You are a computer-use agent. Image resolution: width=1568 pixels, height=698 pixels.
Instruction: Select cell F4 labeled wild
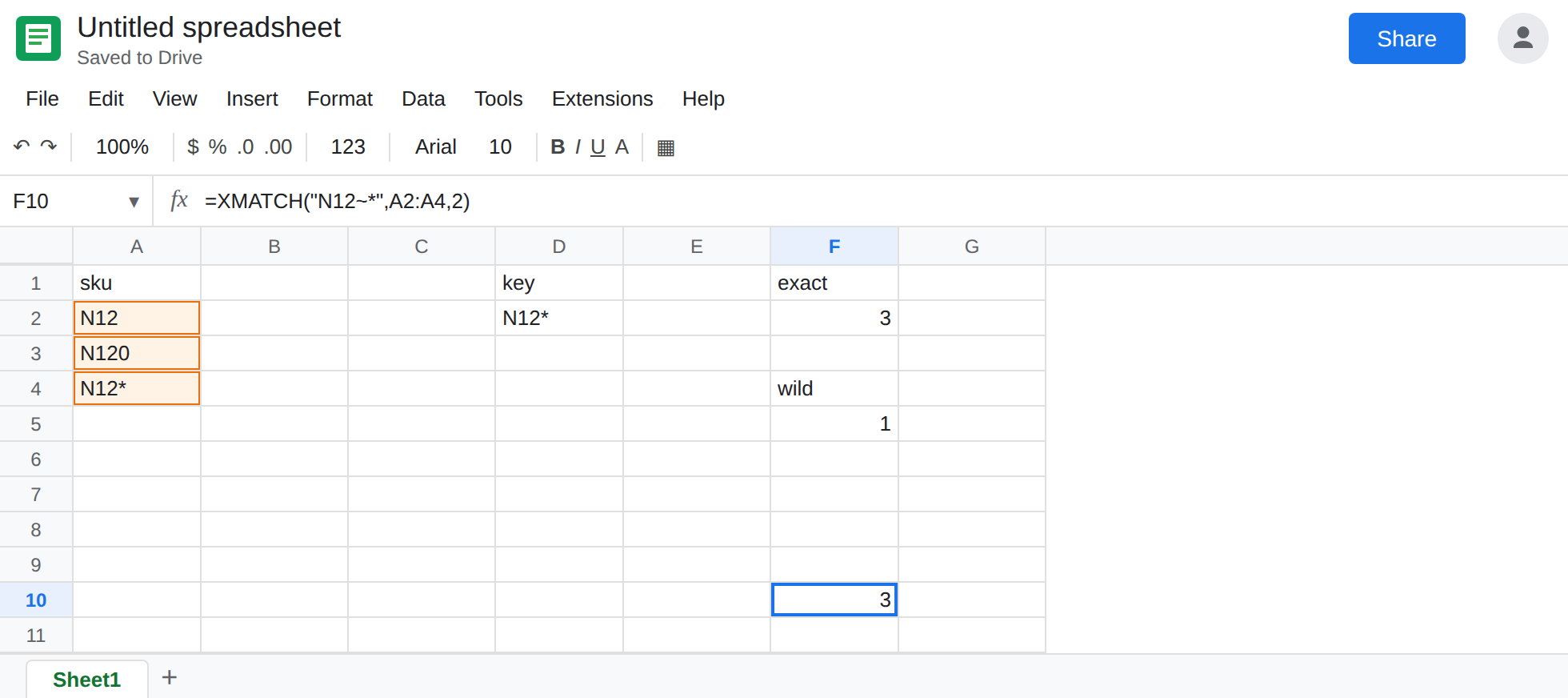(x=834, y=388)
